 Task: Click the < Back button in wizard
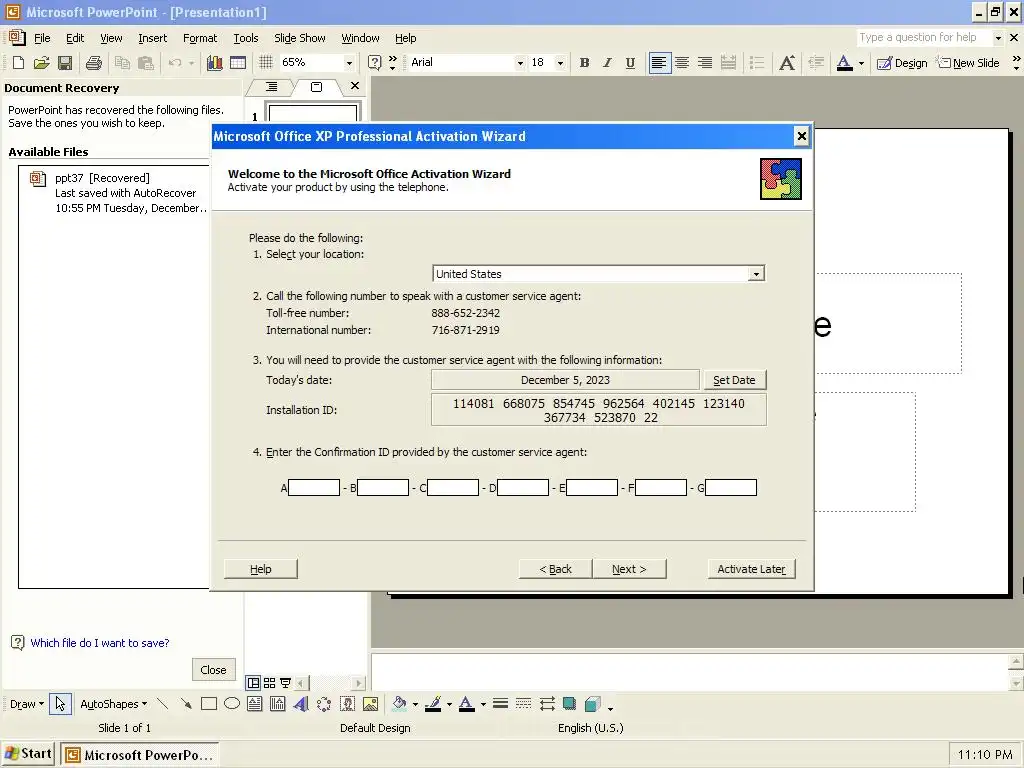pos(555,569)
